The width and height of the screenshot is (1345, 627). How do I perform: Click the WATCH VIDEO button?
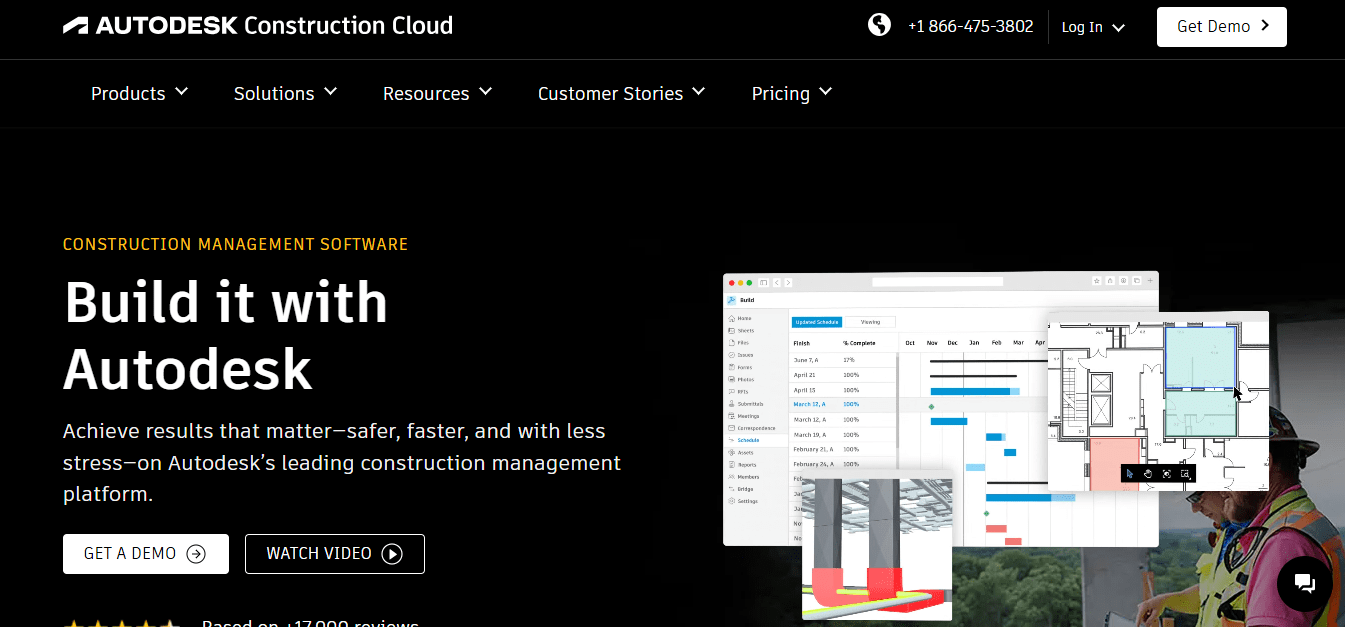334,553
